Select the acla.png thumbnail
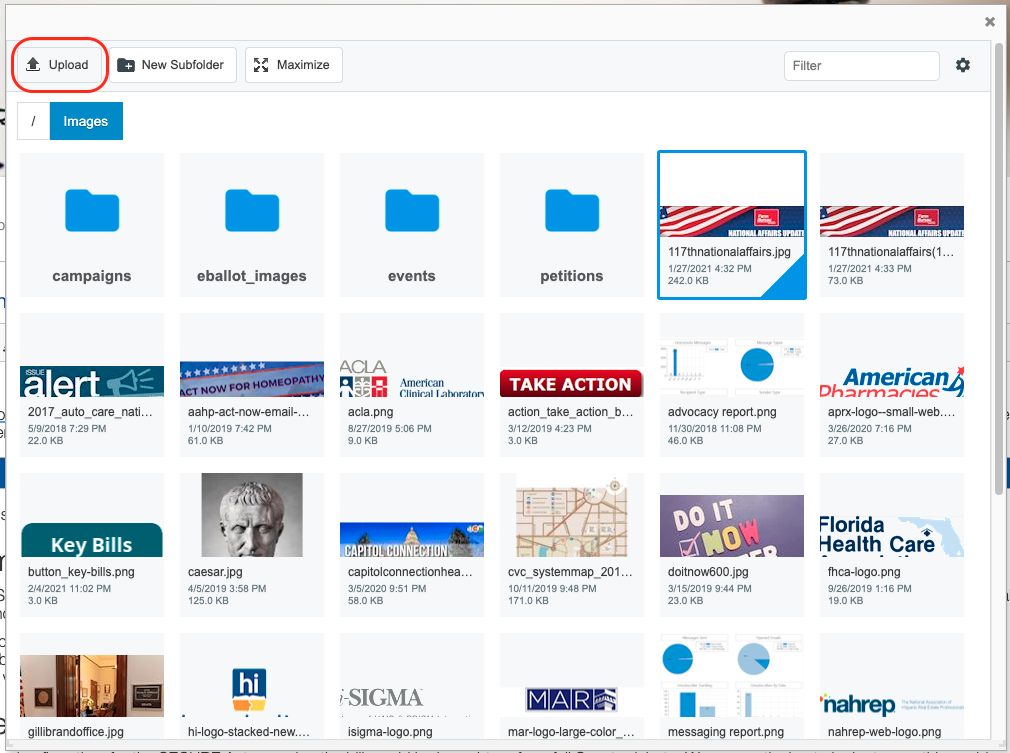This screenshot has width=1010, height=753. pos(412,385)
